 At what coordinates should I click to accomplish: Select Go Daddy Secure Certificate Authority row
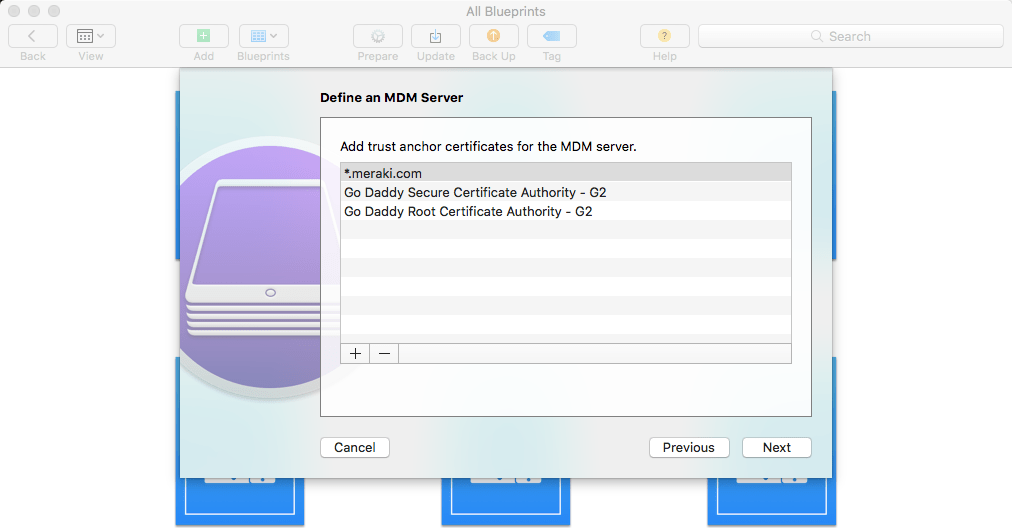(x=565, y=192)
